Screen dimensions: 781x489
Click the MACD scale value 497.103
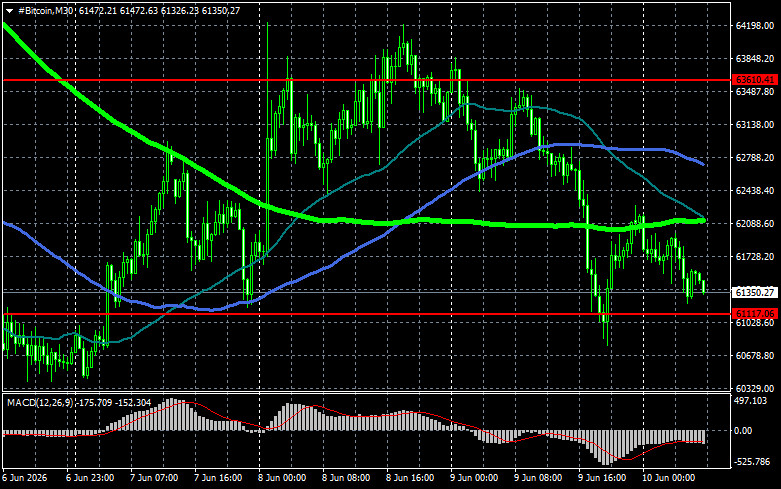pos(751,401)
